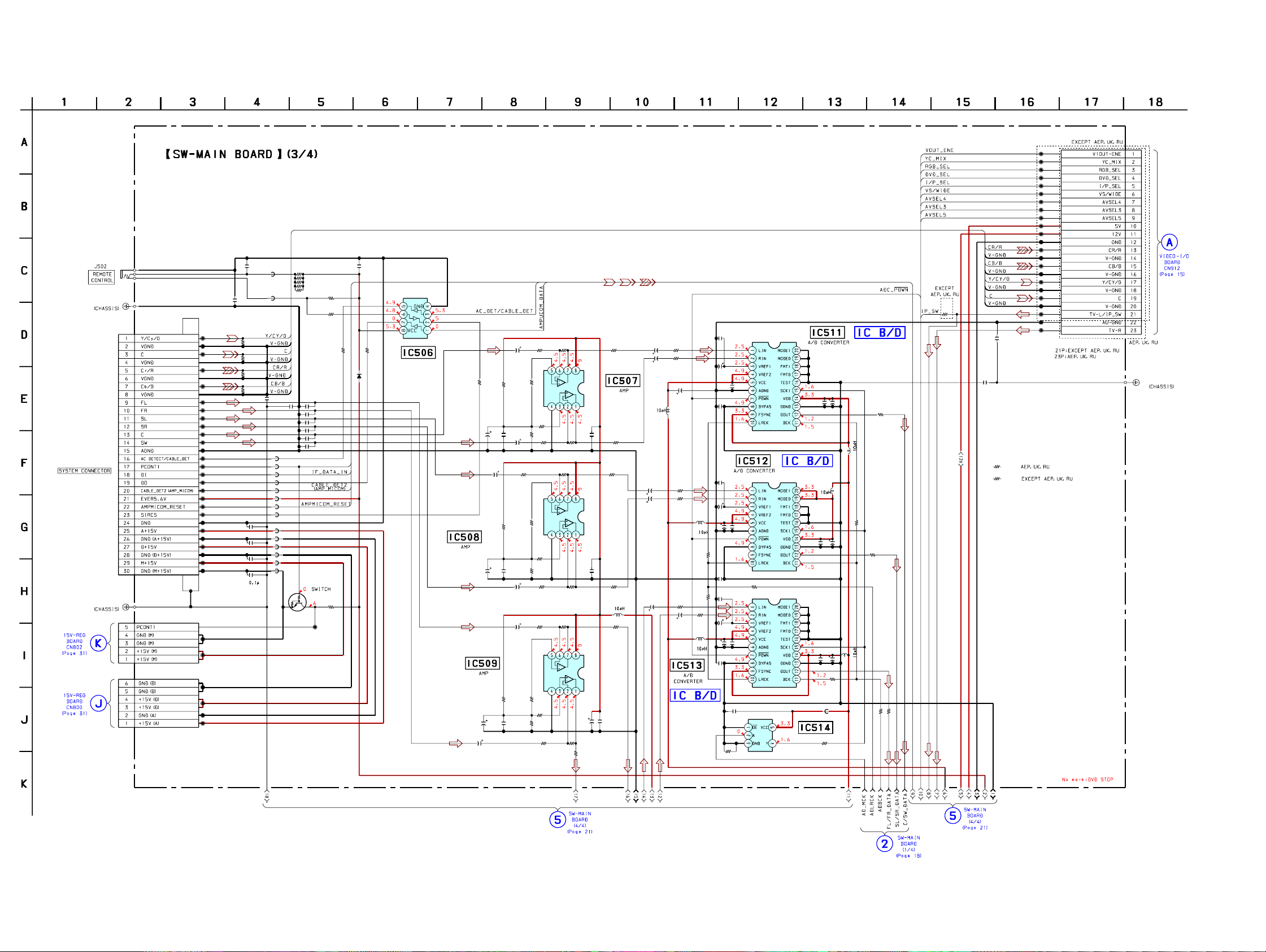This screenshot has width=1266, height=952.
Task: Open the 15V-REG BOARD CN802 page reference
Action: (x=75, y=644)
